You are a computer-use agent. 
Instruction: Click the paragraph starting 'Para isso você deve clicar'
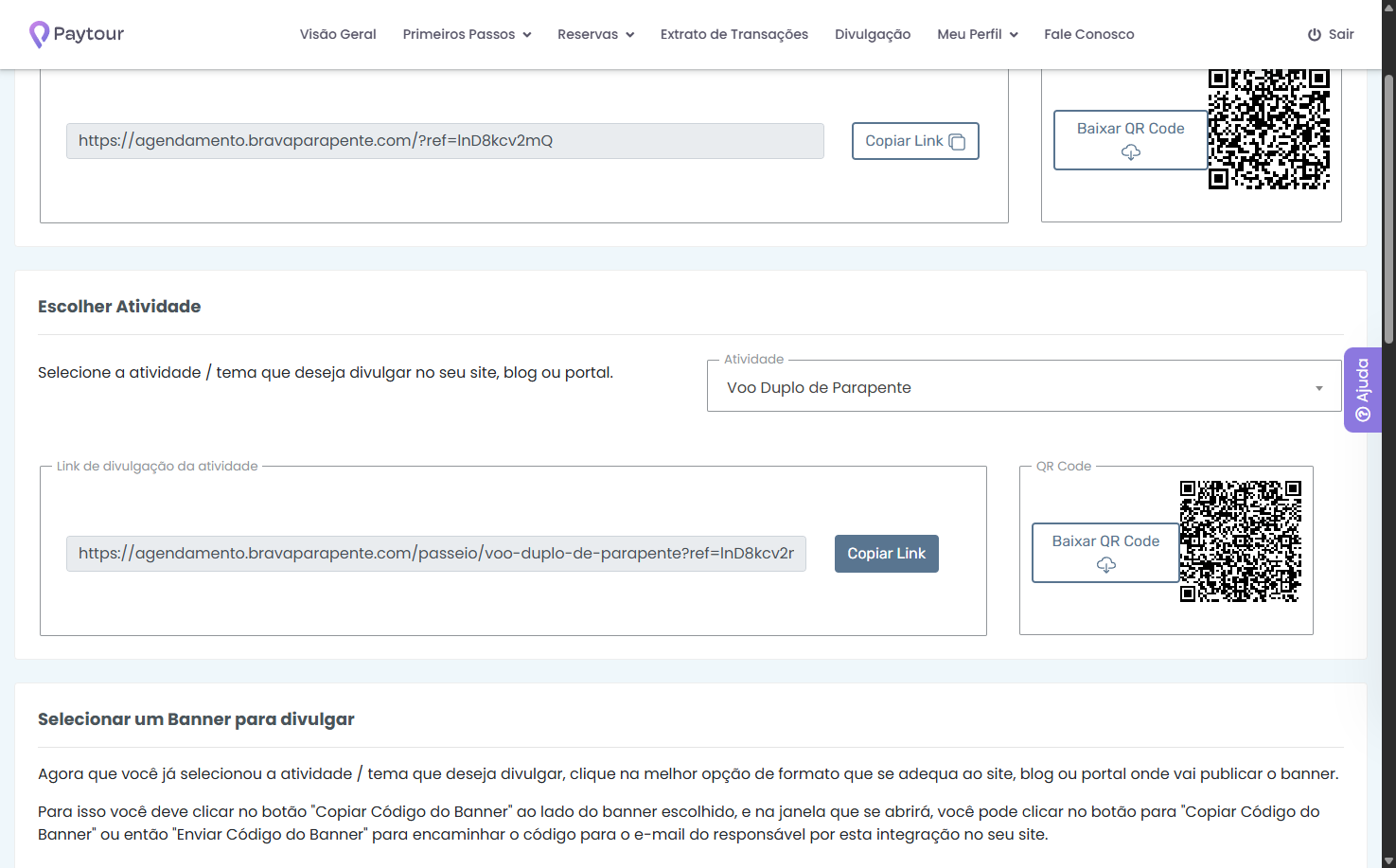pos(679,824)
